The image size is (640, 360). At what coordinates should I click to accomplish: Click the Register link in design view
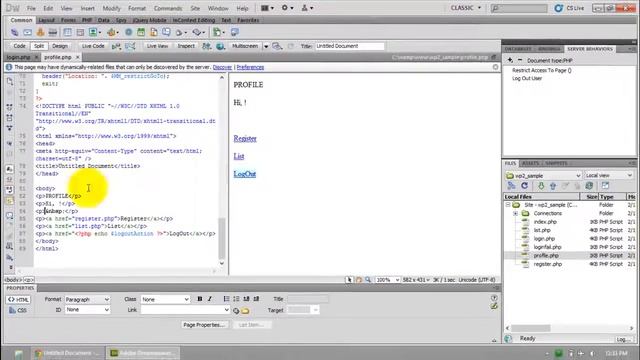(245, 138)
